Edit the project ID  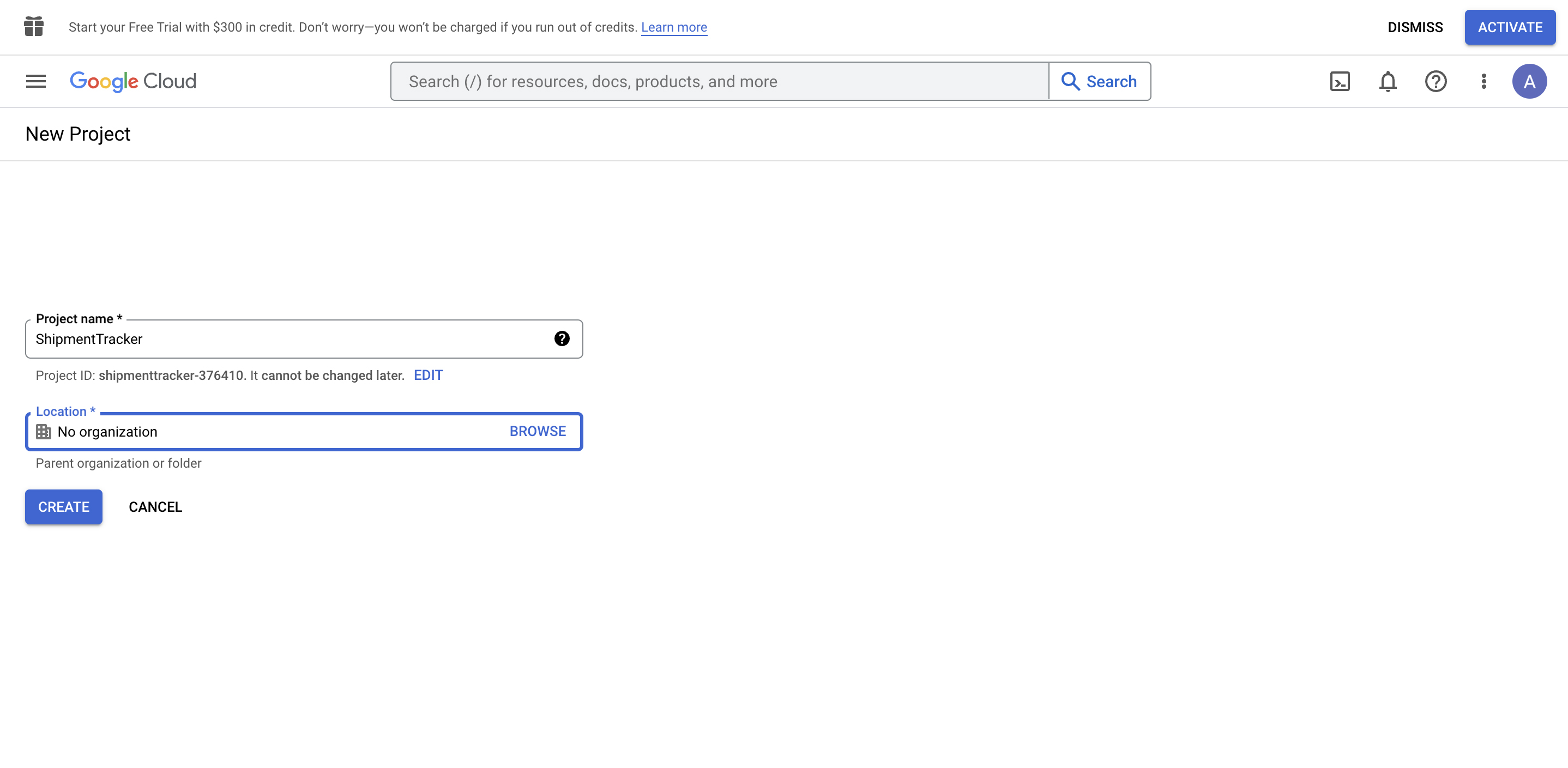[x=428, y=375]
